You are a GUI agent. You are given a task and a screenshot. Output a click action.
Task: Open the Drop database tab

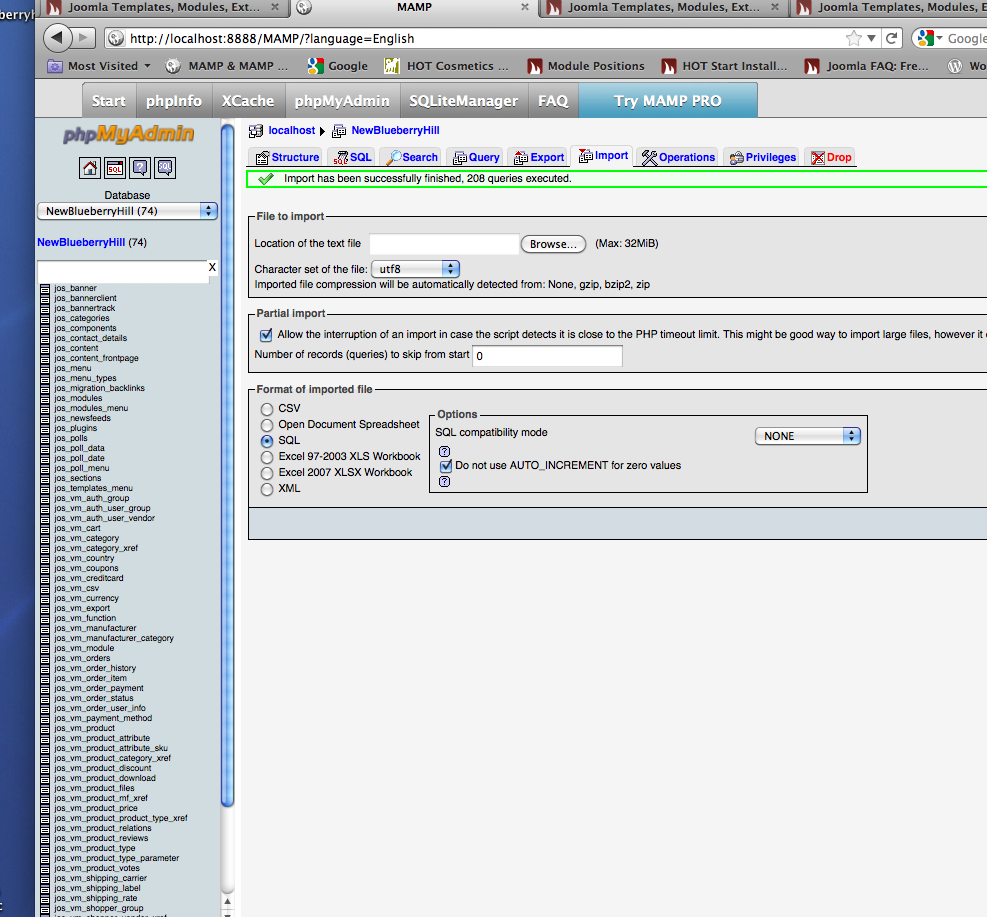click(x=832, y=157)
